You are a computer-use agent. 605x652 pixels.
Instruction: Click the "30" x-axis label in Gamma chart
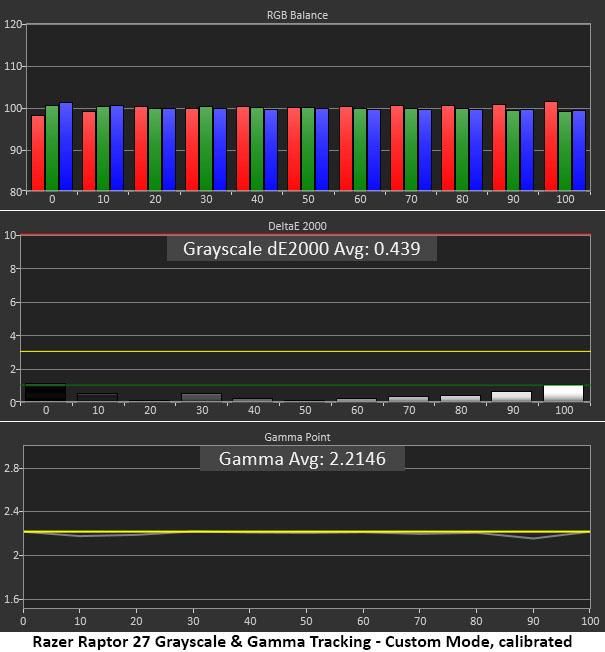193,621
